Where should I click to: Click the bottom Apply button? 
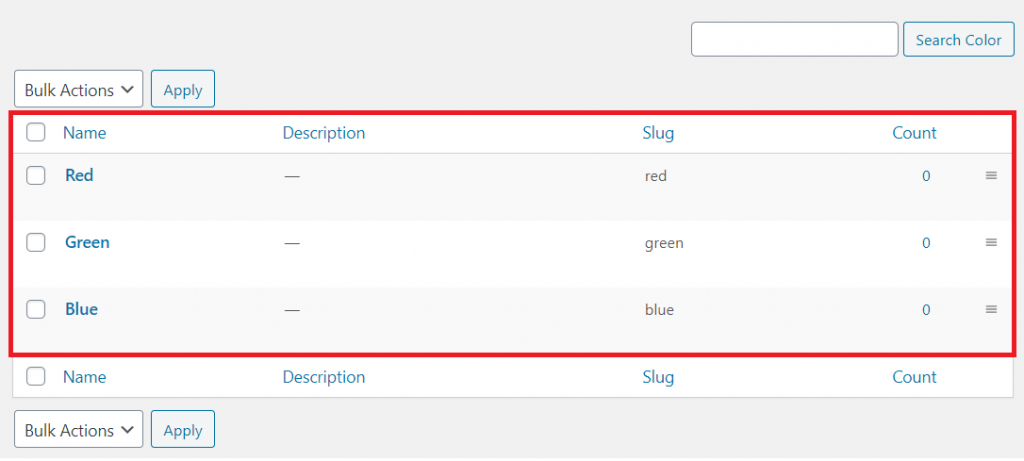pyautogui.click(x=183, y=429)
